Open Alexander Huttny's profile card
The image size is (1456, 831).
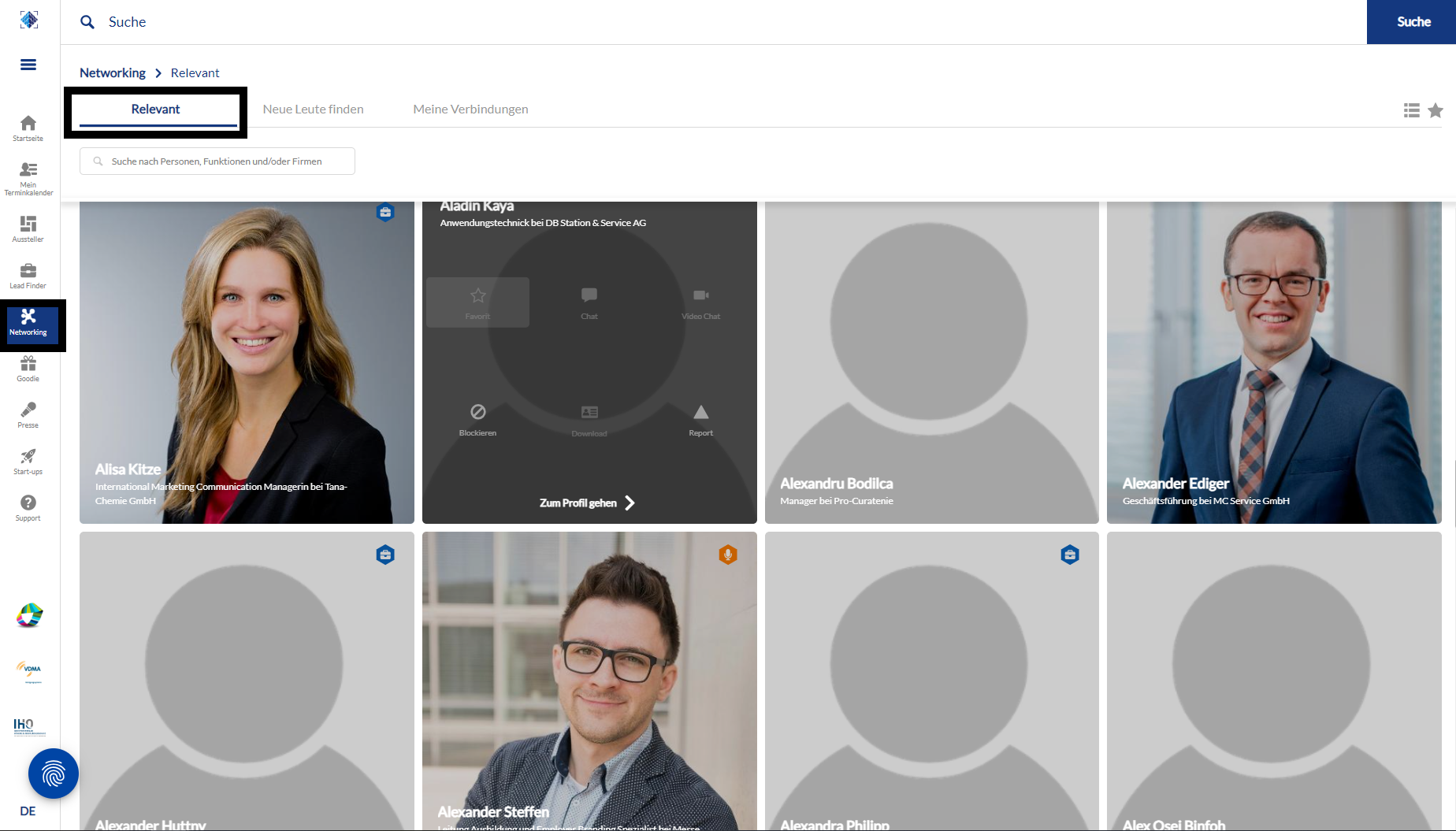coord(247,681)
